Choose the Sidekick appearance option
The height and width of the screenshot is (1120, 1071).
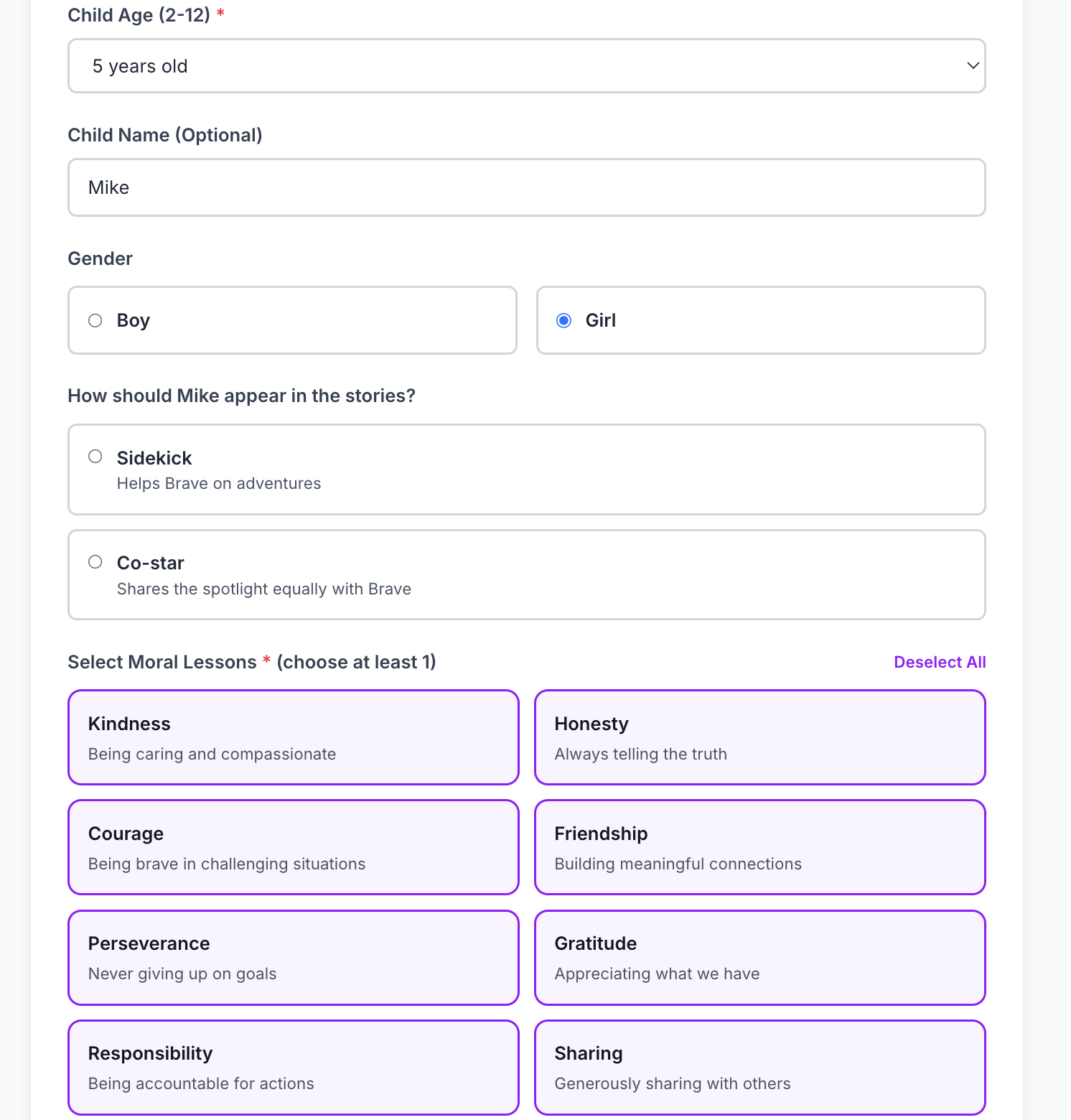click(526, 469)
